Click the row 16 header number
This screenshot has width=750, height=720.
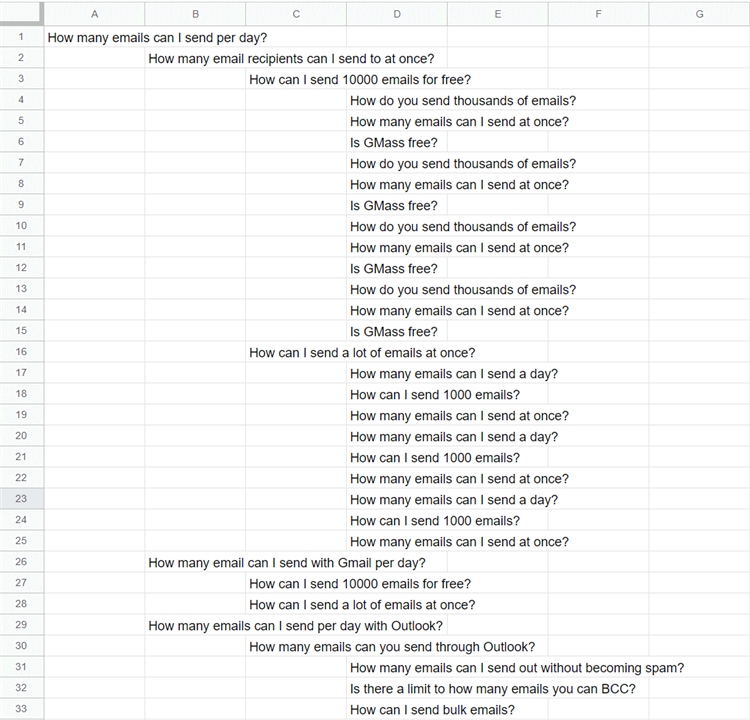(x=21, y=352)
